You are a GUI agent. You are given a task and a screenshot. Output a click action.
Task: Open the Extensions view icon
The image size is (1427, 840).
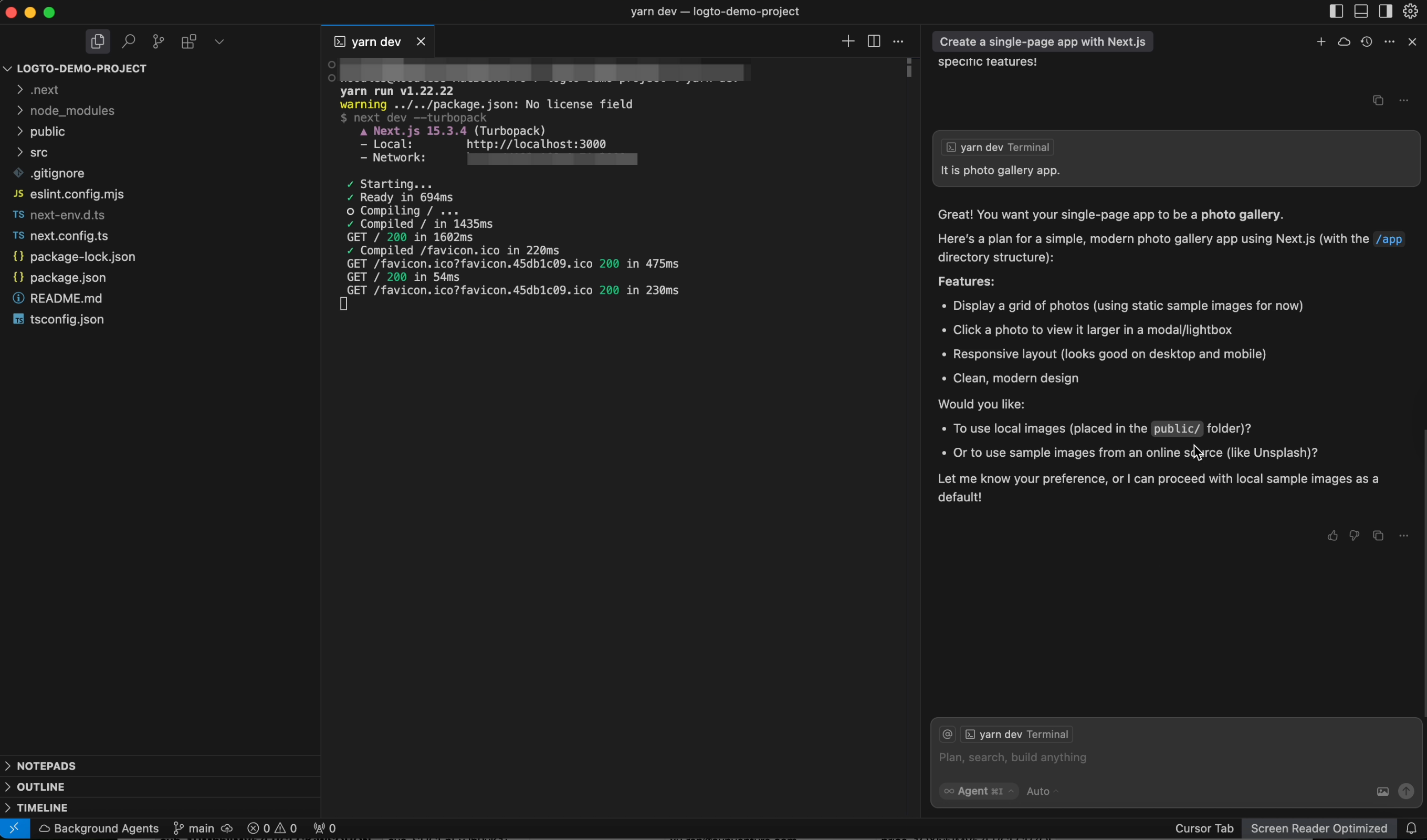(x=188, y=41)
